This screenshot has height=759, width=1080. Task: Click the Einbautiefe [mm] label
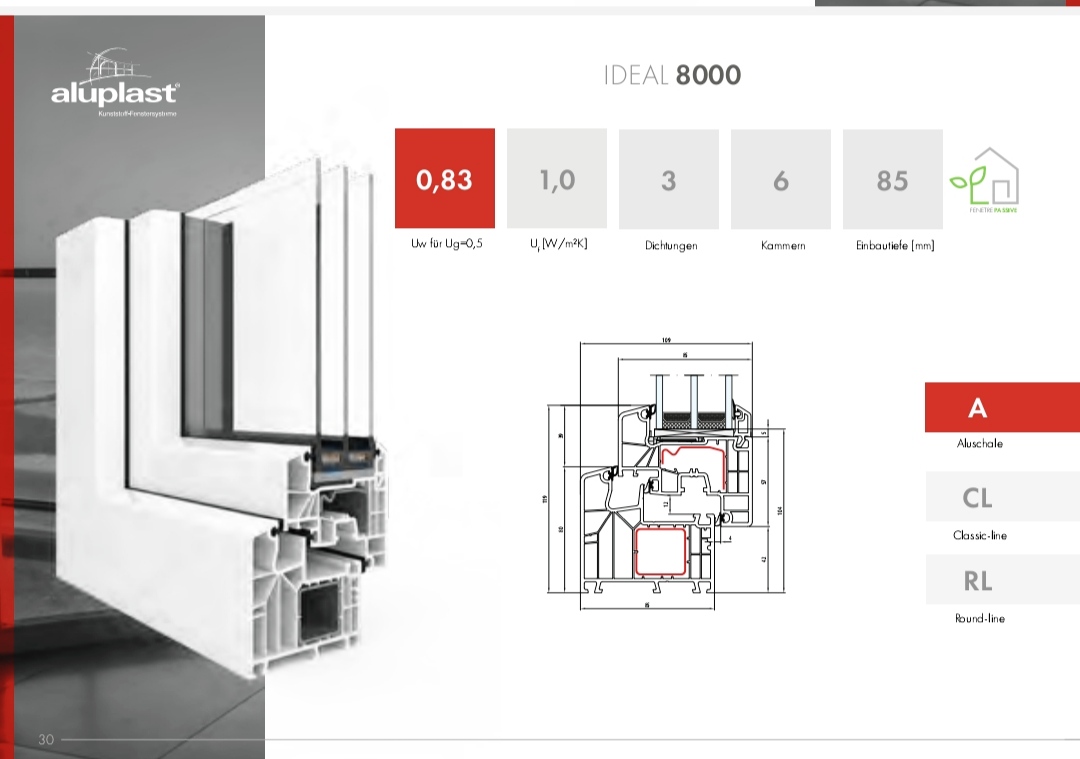point(894,245)
